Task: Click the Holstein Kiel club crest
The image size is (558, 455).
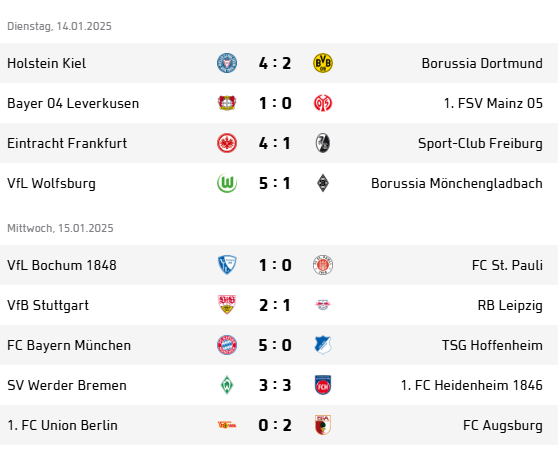Action: coord(227,63)
